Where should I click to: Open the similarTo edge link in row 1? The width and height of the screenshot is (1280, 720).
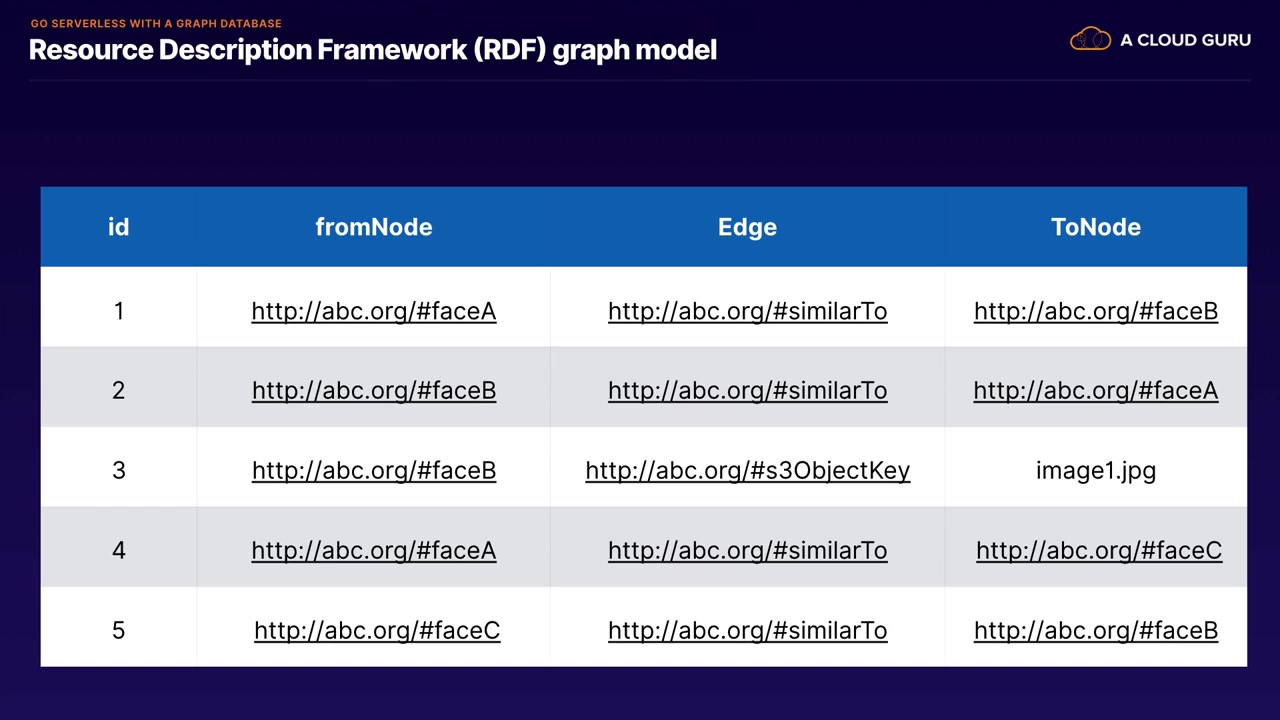tap(747, 311)
